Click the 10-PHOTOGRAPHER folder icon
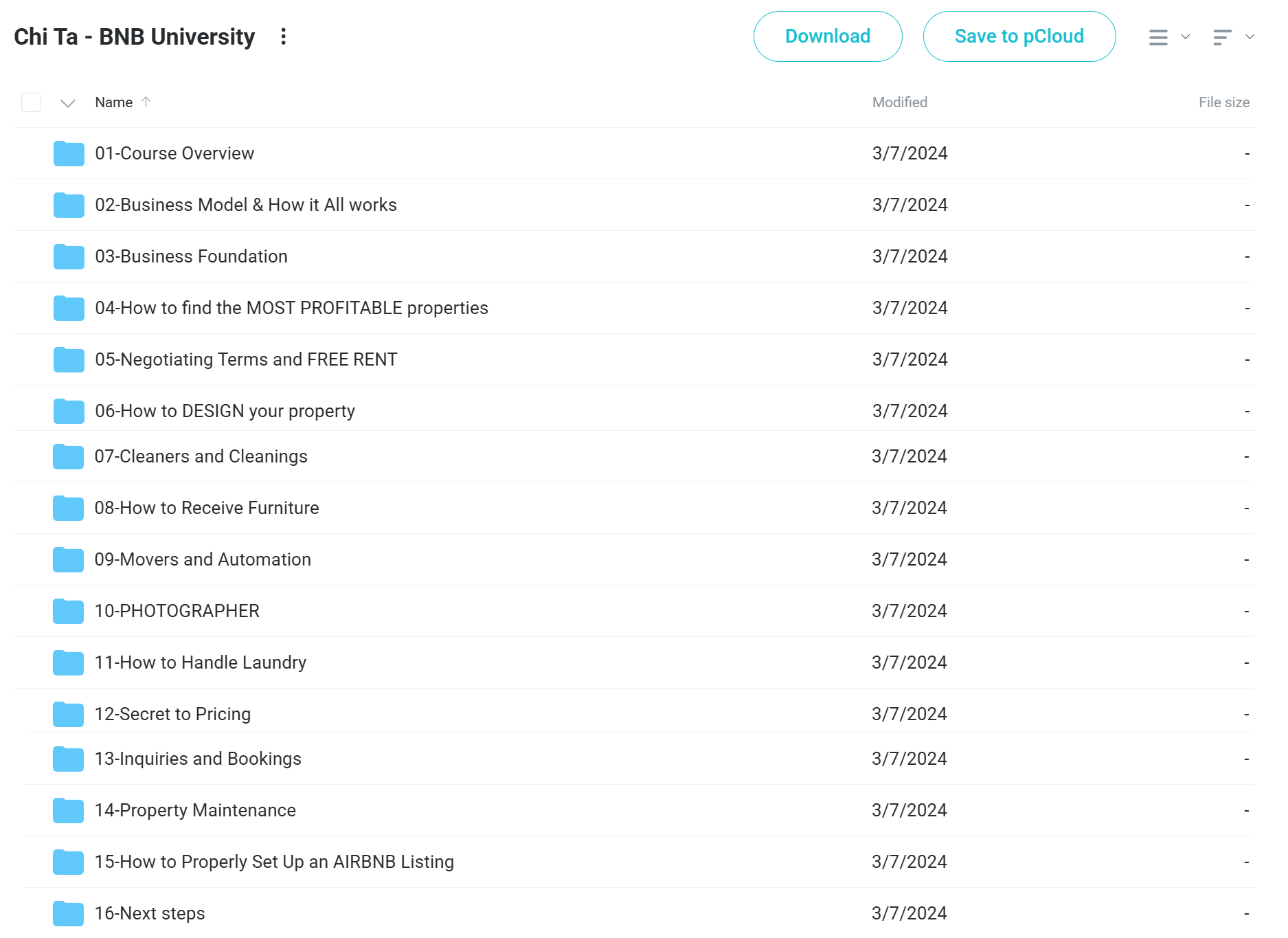The width and height of the screenshot is (1288, 938). click(69, 612)
